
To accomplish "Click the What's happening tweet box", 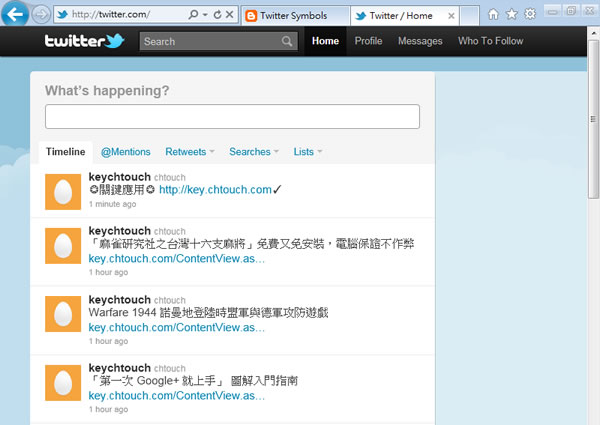I will pyautogui.click(x=232, y=116).
